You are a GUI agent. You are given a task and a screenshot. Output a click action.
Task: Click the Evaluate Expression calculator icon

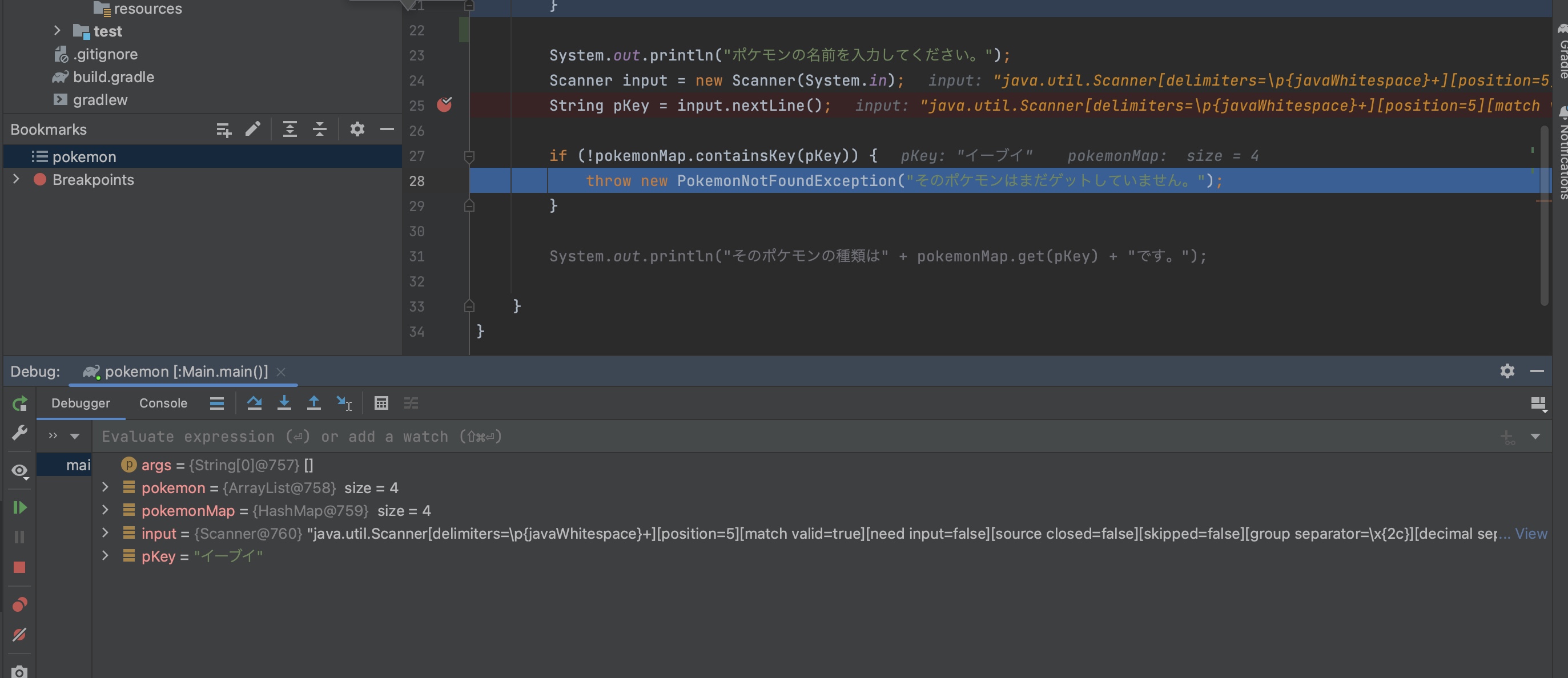click(381, 403)
